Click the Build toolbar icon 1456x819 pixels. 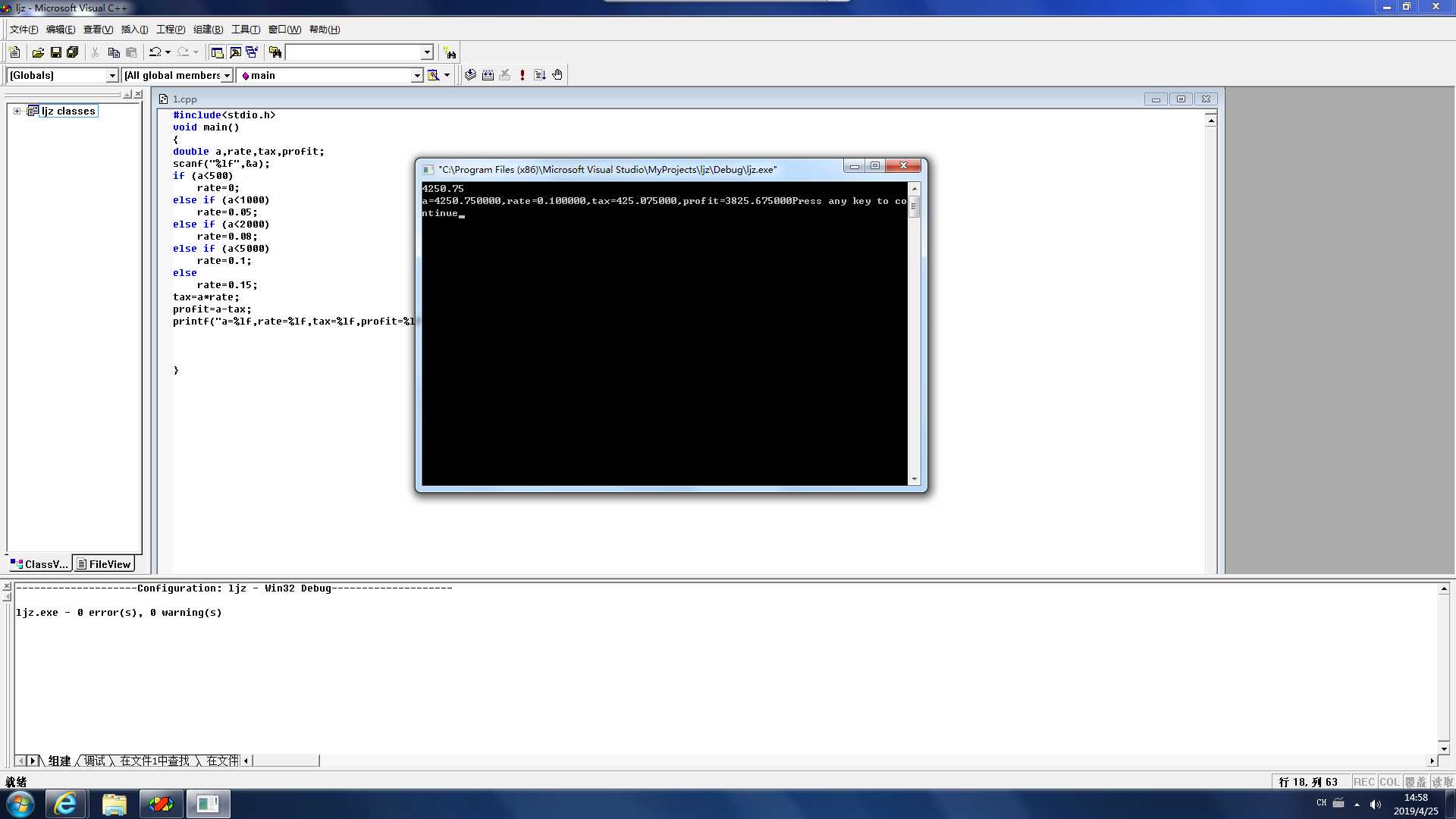click(488, 75)
